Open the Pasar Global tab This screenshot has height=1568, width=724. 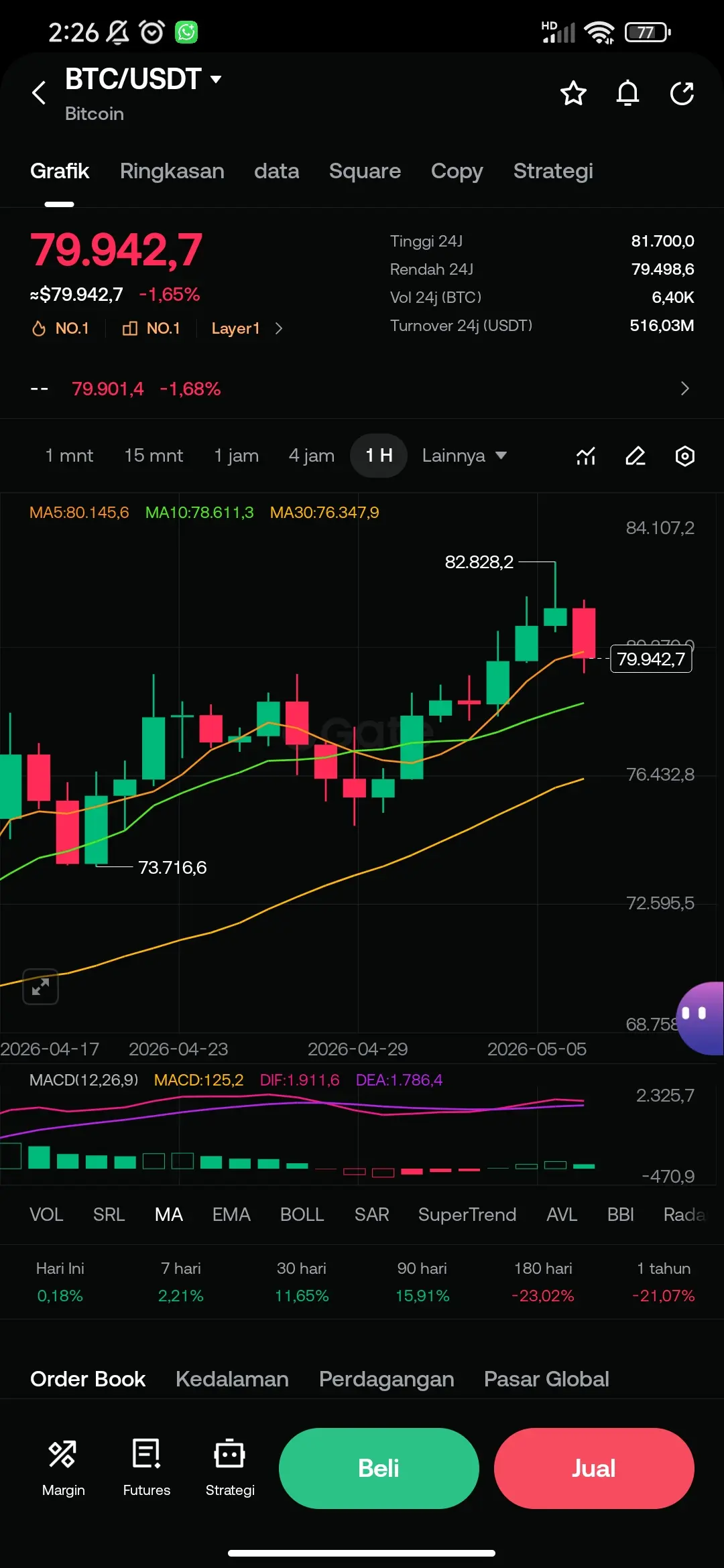point(546,1379)
